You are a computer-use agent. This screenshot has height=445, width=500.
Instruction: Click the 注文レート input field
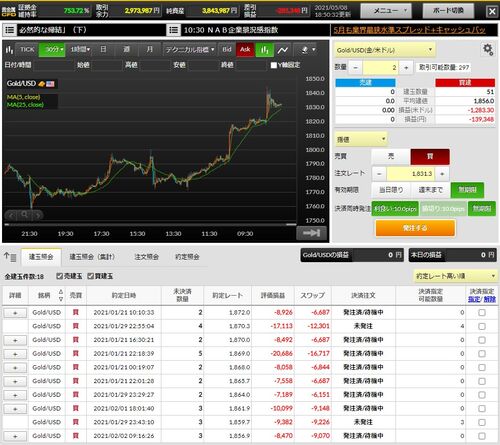(x=410, y=174)
